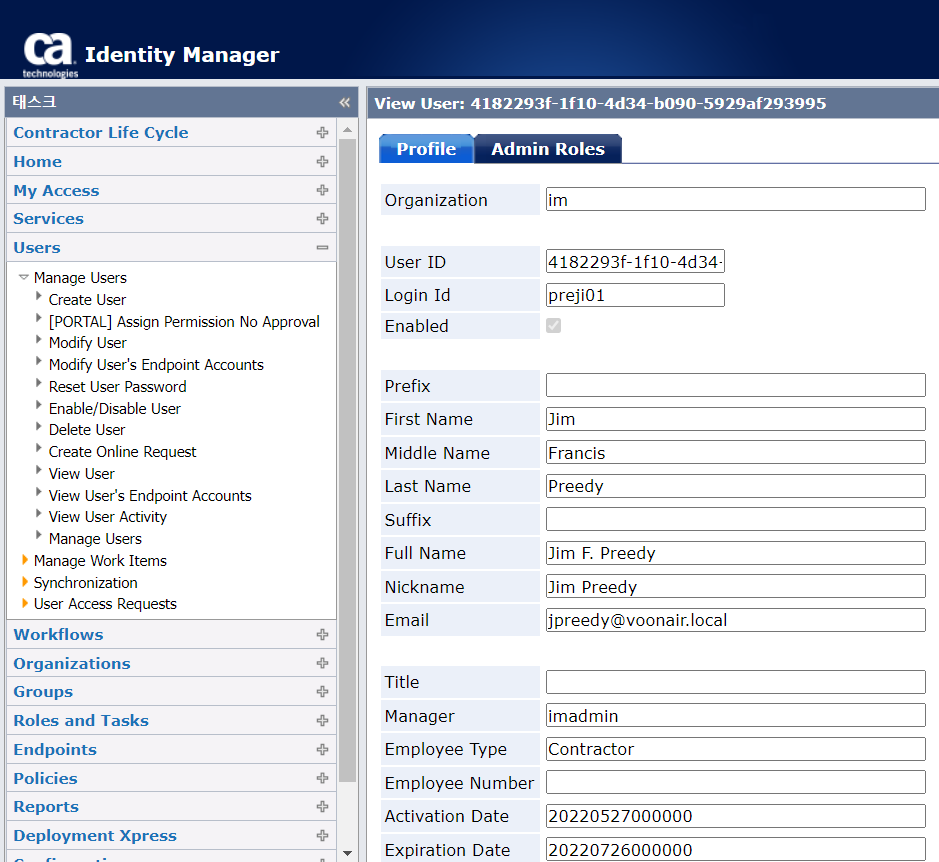Image resolution: width=939 pixels, height=862 pixels.
Task: Open the View User task
Action: pyautogui.click(x=81, y=474)
